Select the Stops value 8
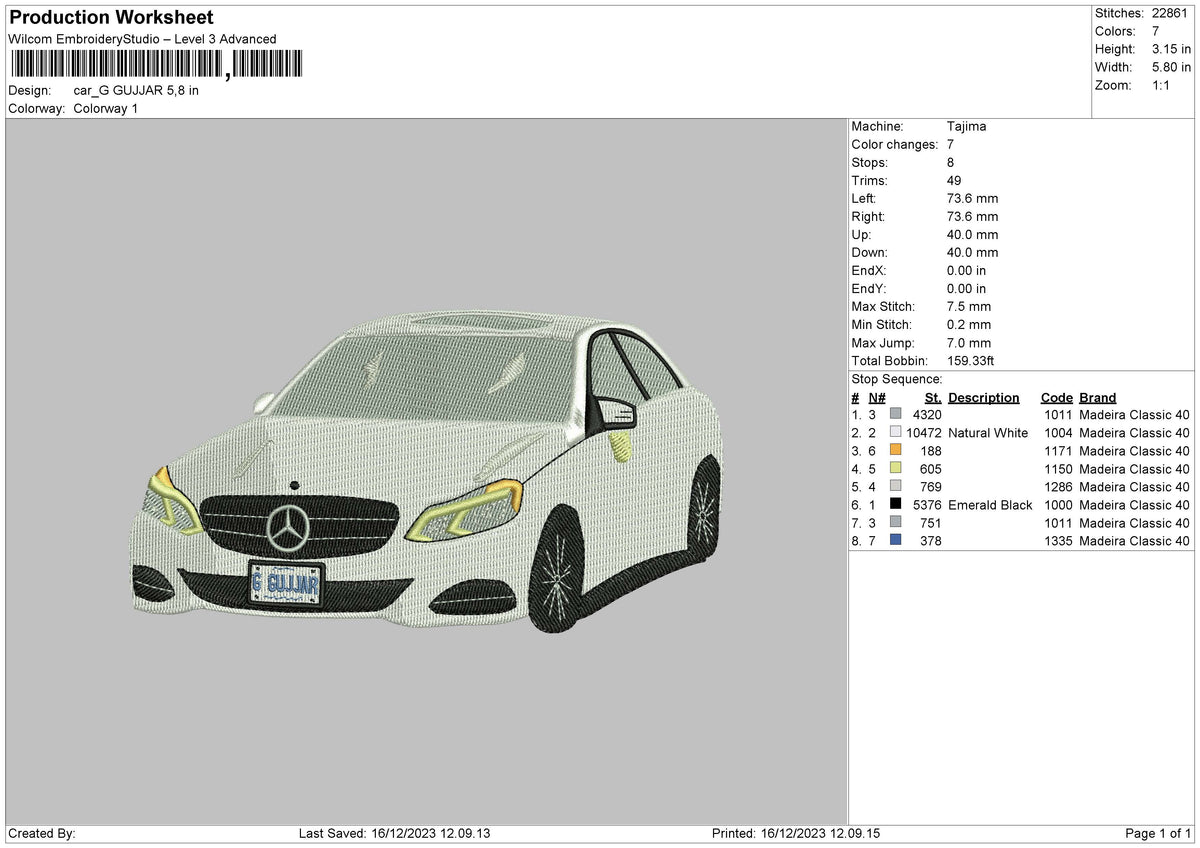Viewport: 1200px width, 848px height. click(951, 163)
